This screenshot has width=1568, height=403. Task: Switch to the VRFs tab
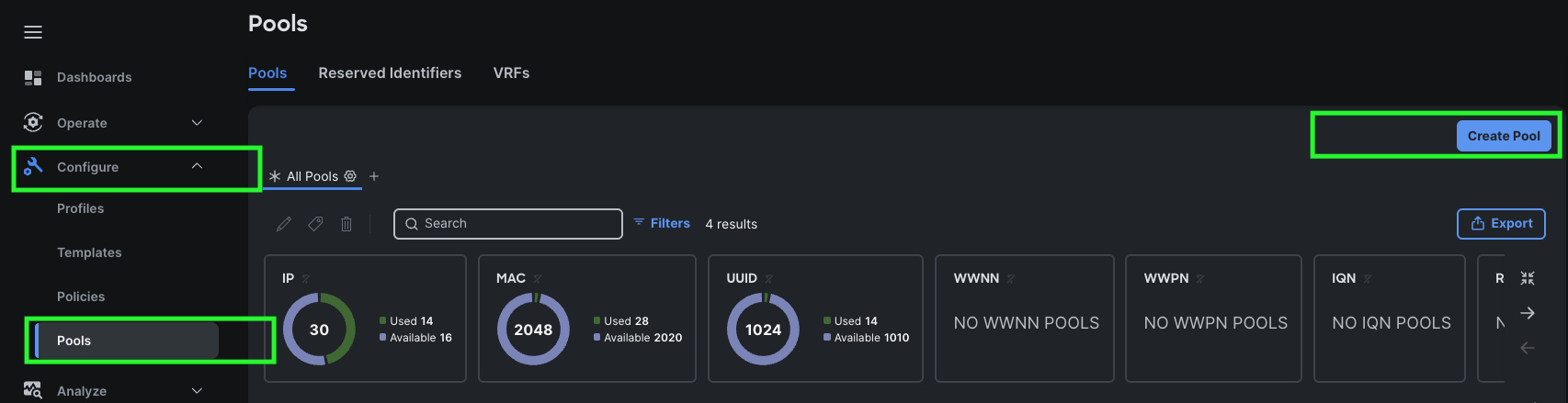click(x=511, y=73)
